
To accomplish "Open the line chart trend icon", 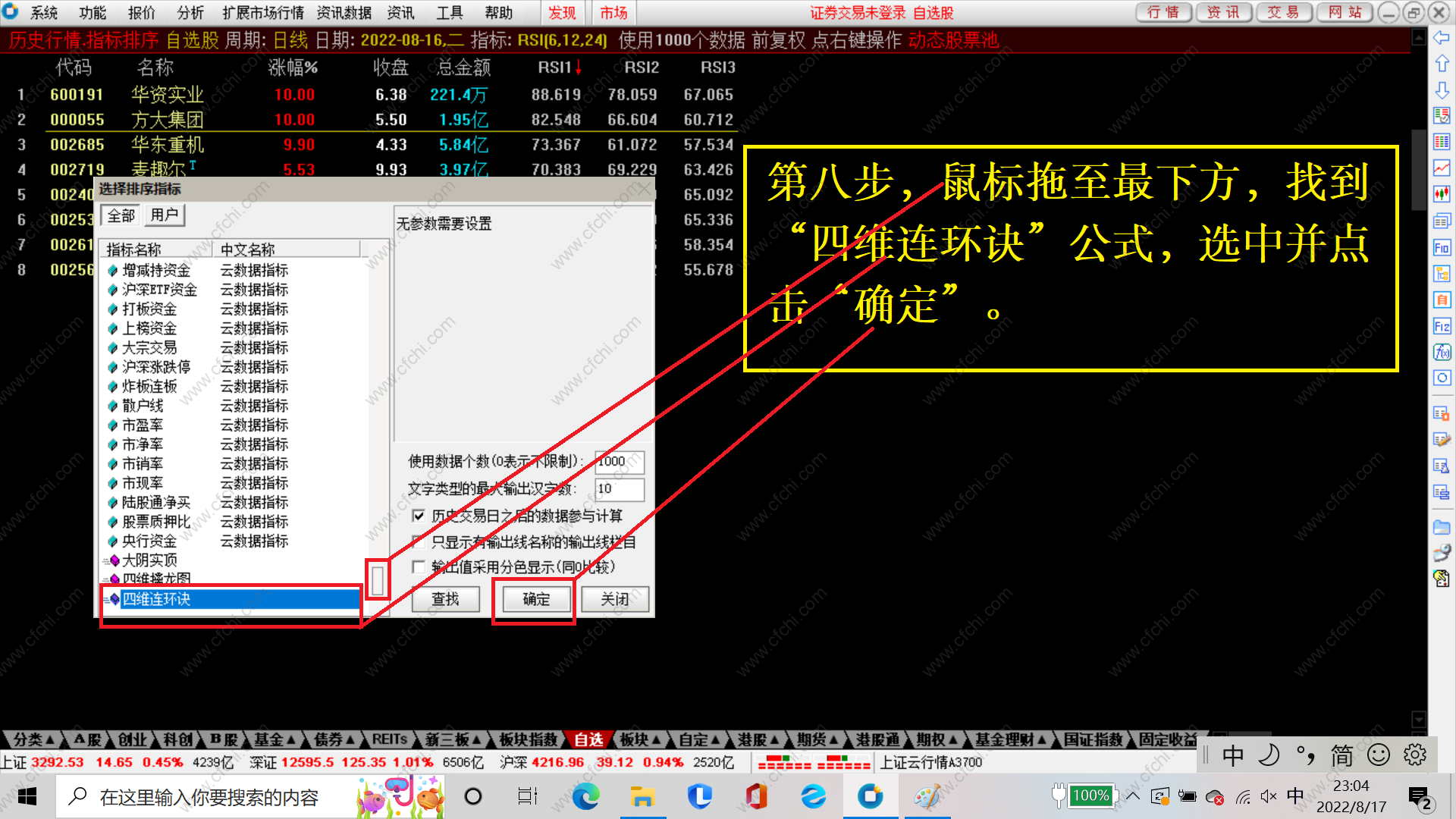I will pyautogui.click(x=1442, y=168).
